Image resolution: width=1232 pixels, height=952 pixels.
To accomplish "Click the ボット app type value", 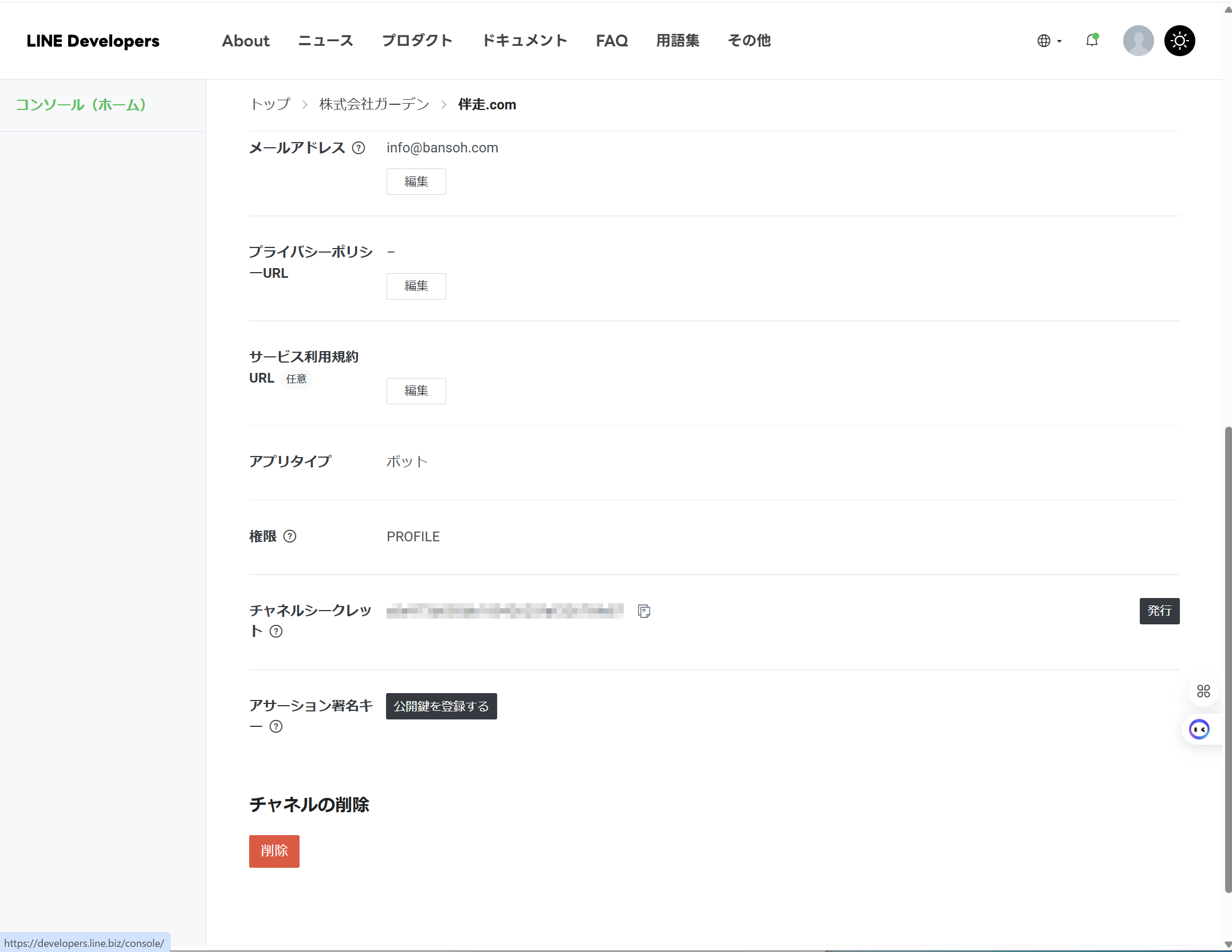I will [x=407, y=461].
